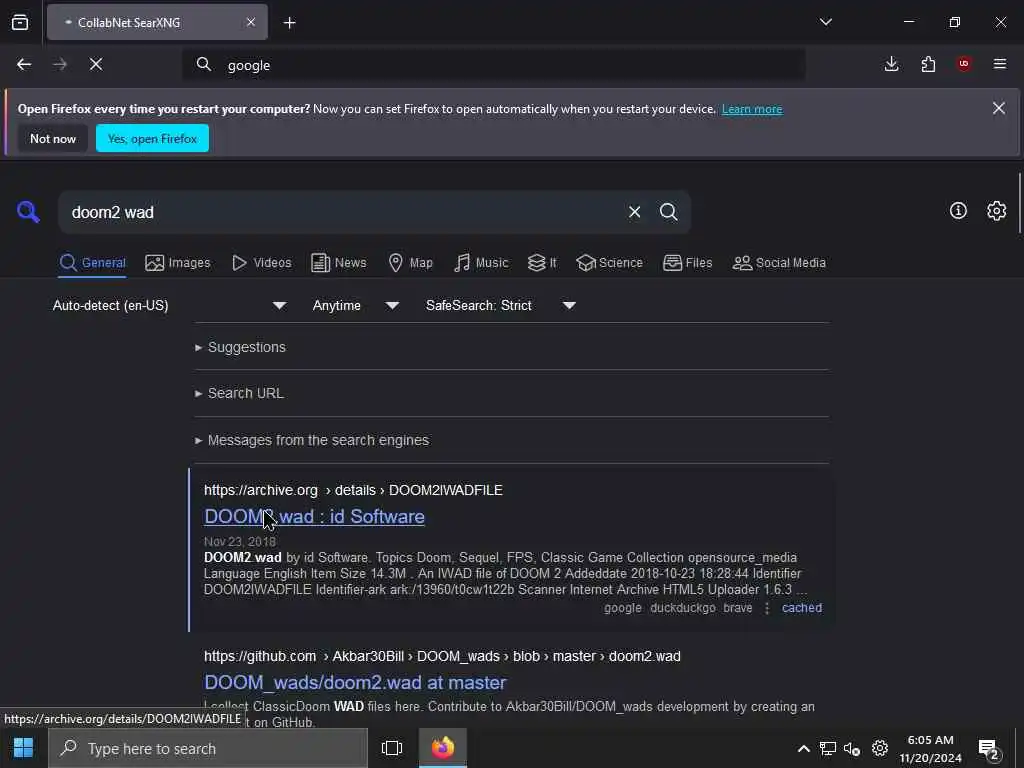1024x768 pixels.
Task: Open the extensions puzzle icon
Action: (x=928, y=64)
